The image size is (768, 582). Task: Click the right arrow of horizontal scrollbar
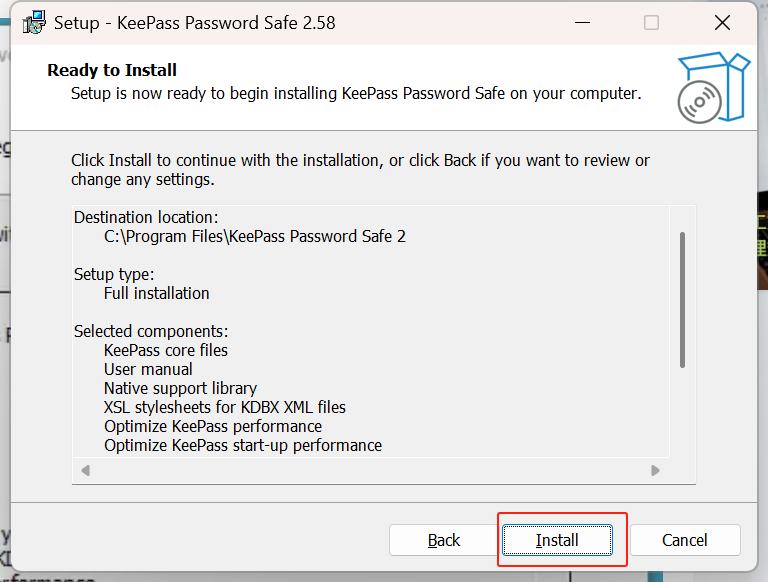655,470
